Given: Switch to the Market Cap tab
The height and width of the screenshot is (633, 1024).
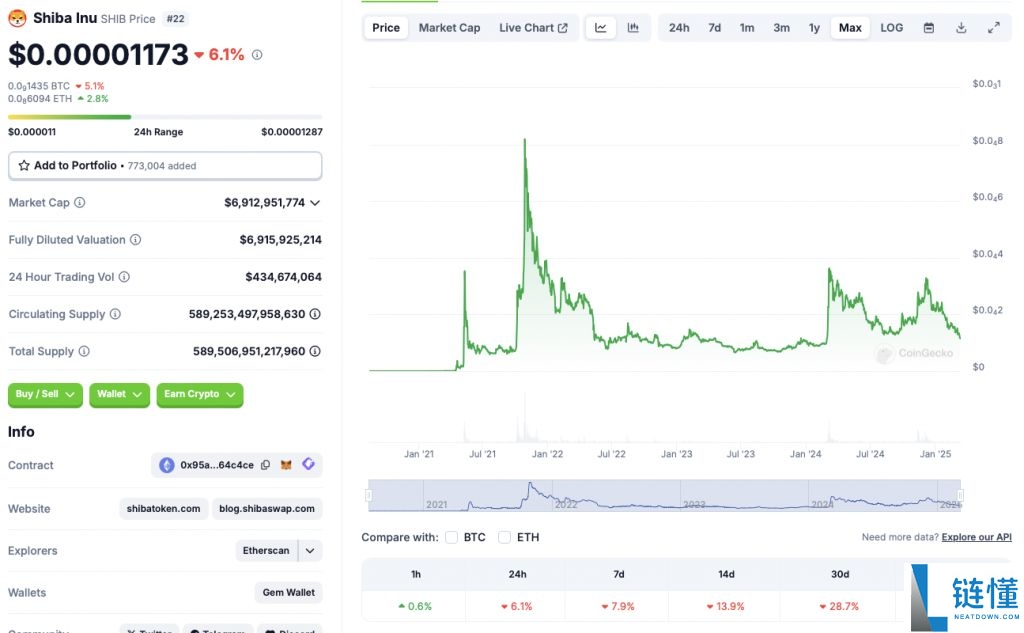Looking at the screenshot, I should [449, 28].
